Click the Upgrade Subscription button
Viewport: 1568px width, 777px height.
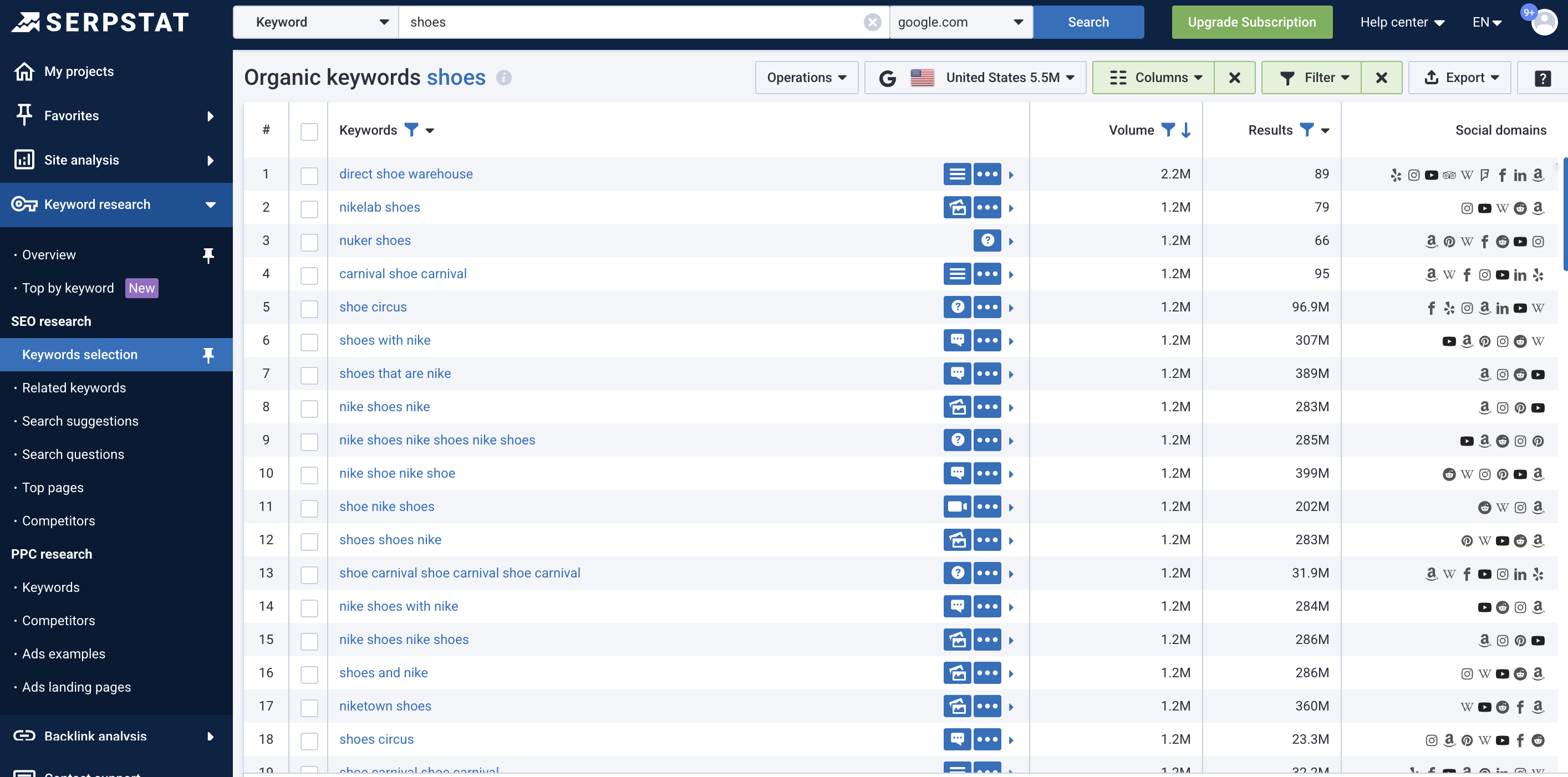point(1251,23)
